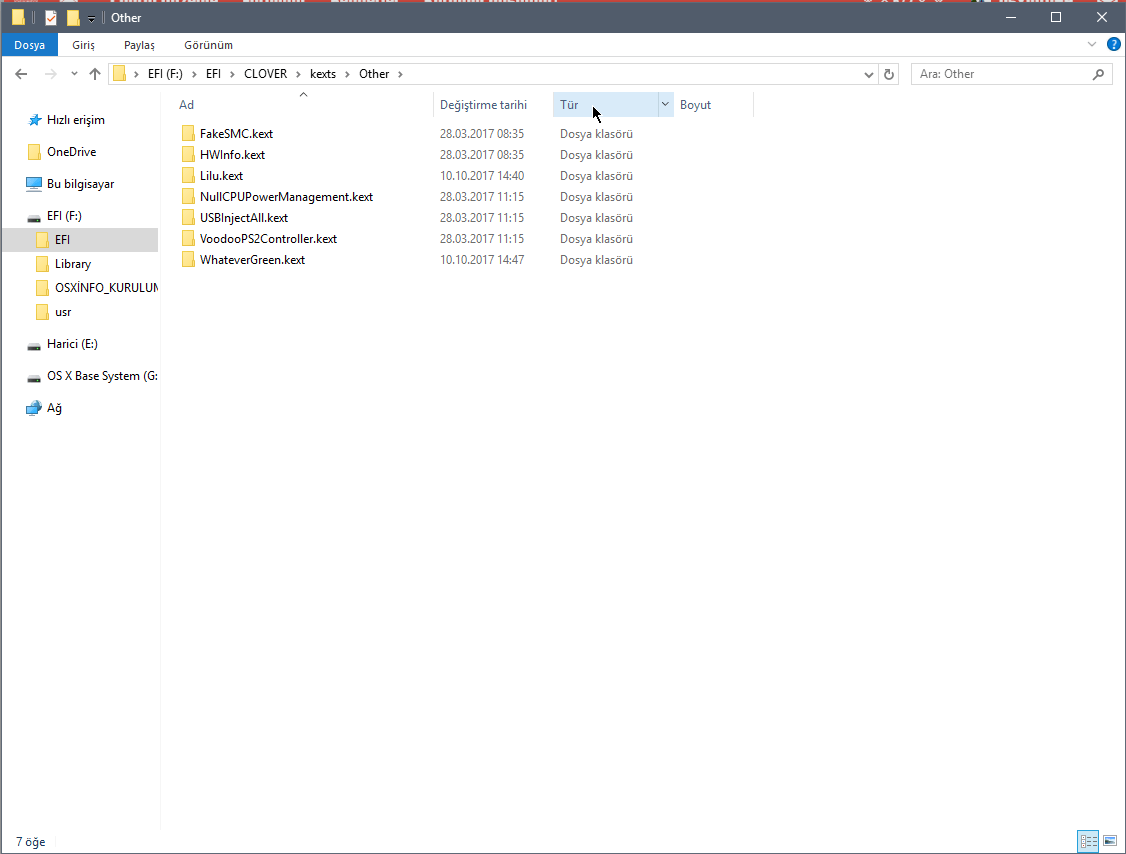Viewport: 1126px width, 854px height.
Task: Refresh the current folder view
Action: (889, 74)
